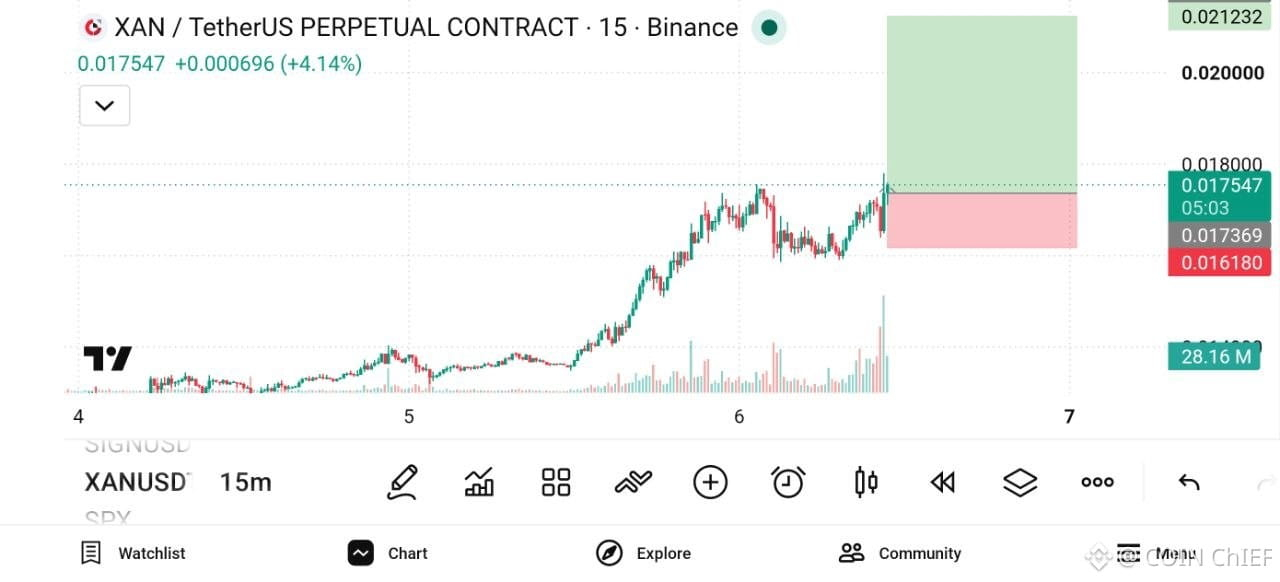Image resolution: width=1280 pixels, height=582 pixels.
Task: Start bar replay with the rewind icon
Action: tap(942, 482)
